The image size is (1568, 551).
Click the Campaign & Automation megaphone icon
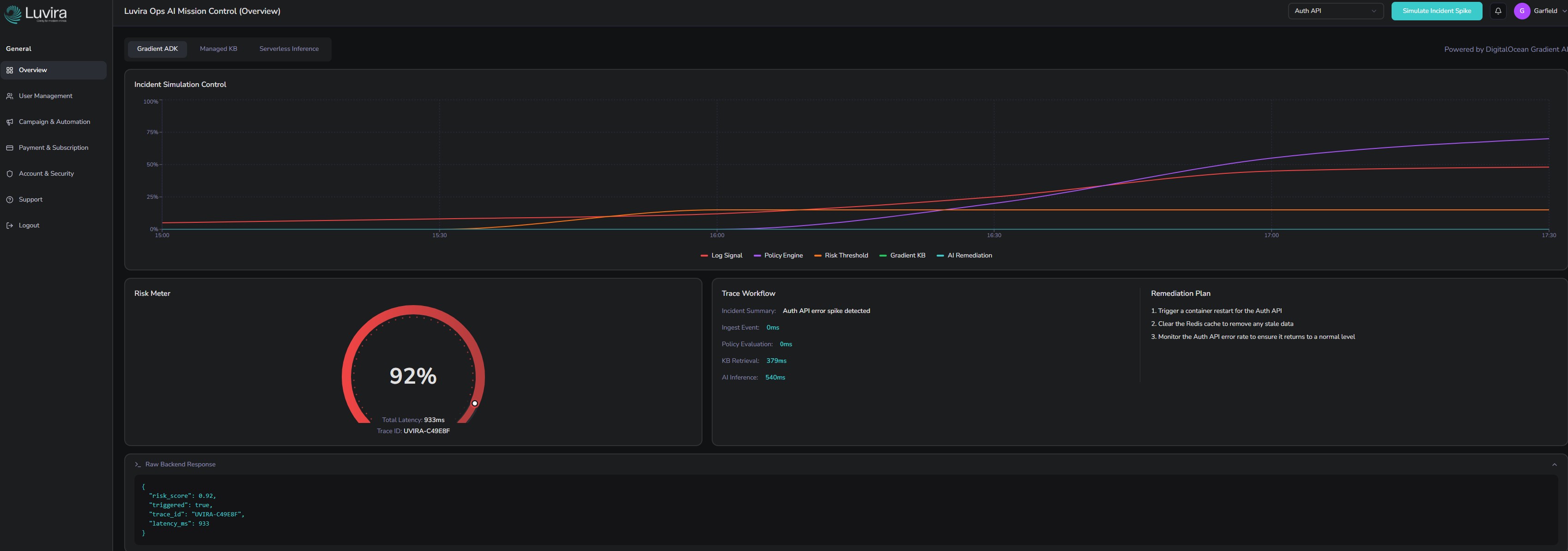coord(10,122)
